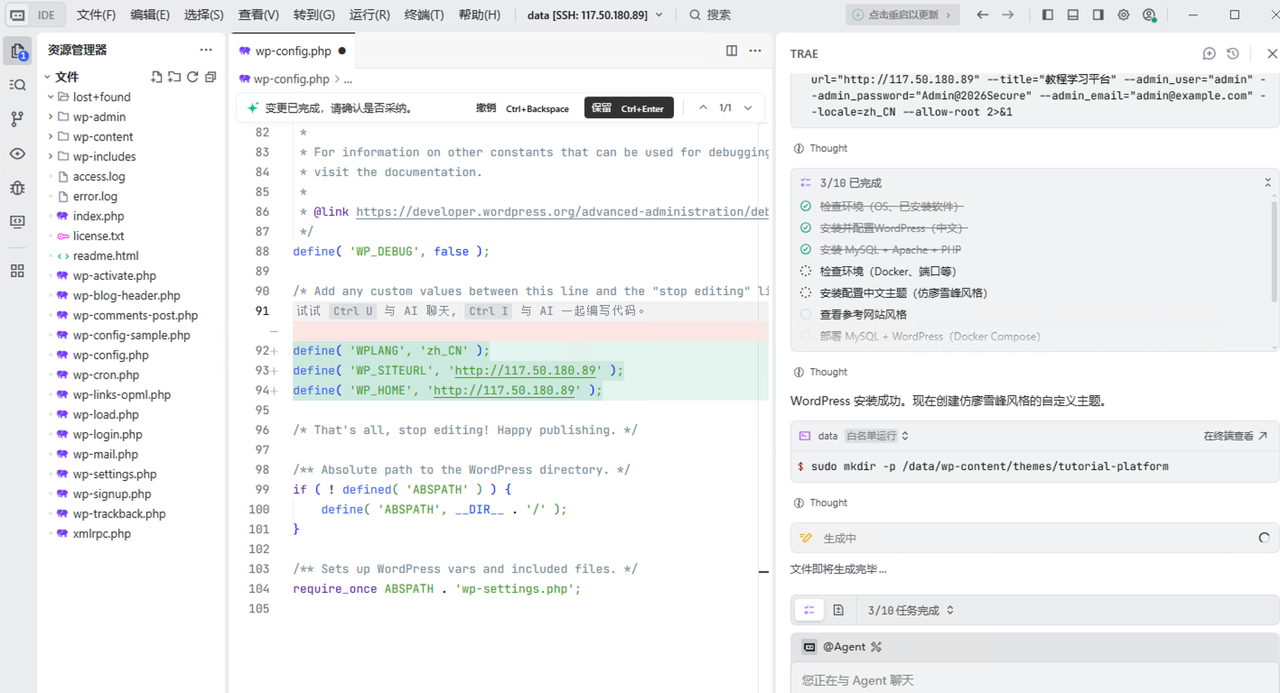Open the Source Control branch icon

pos(18,119)
